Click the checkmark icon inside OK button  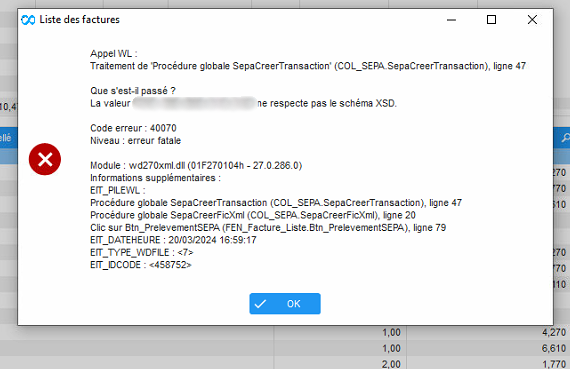[260, 304]
